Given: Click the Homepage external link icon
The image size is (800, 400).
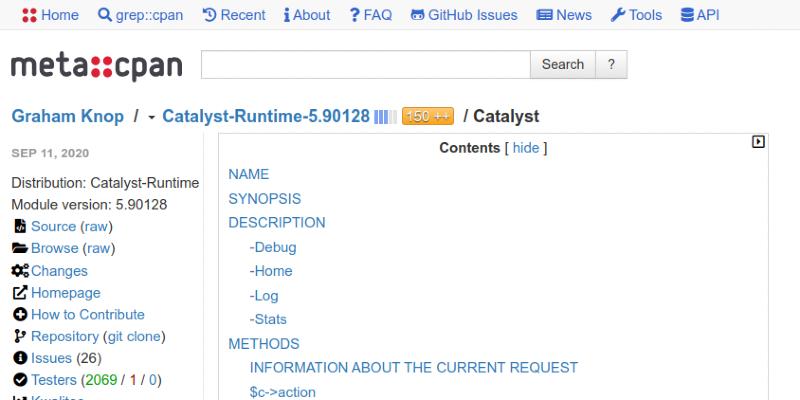Looking at the screenshot, I should [20, 293].
